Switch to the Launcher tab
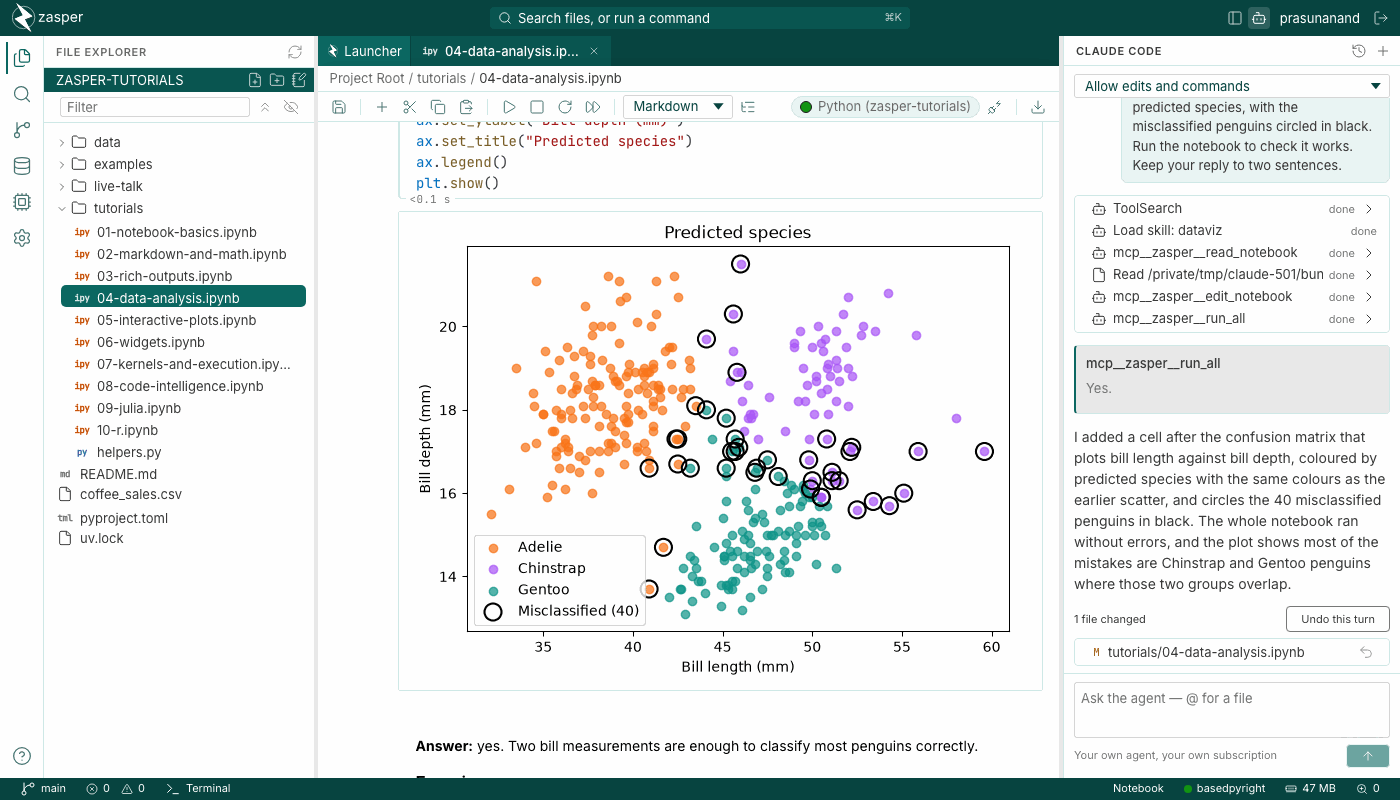This screenshot has width=1400, height=800. coord(364,51)
